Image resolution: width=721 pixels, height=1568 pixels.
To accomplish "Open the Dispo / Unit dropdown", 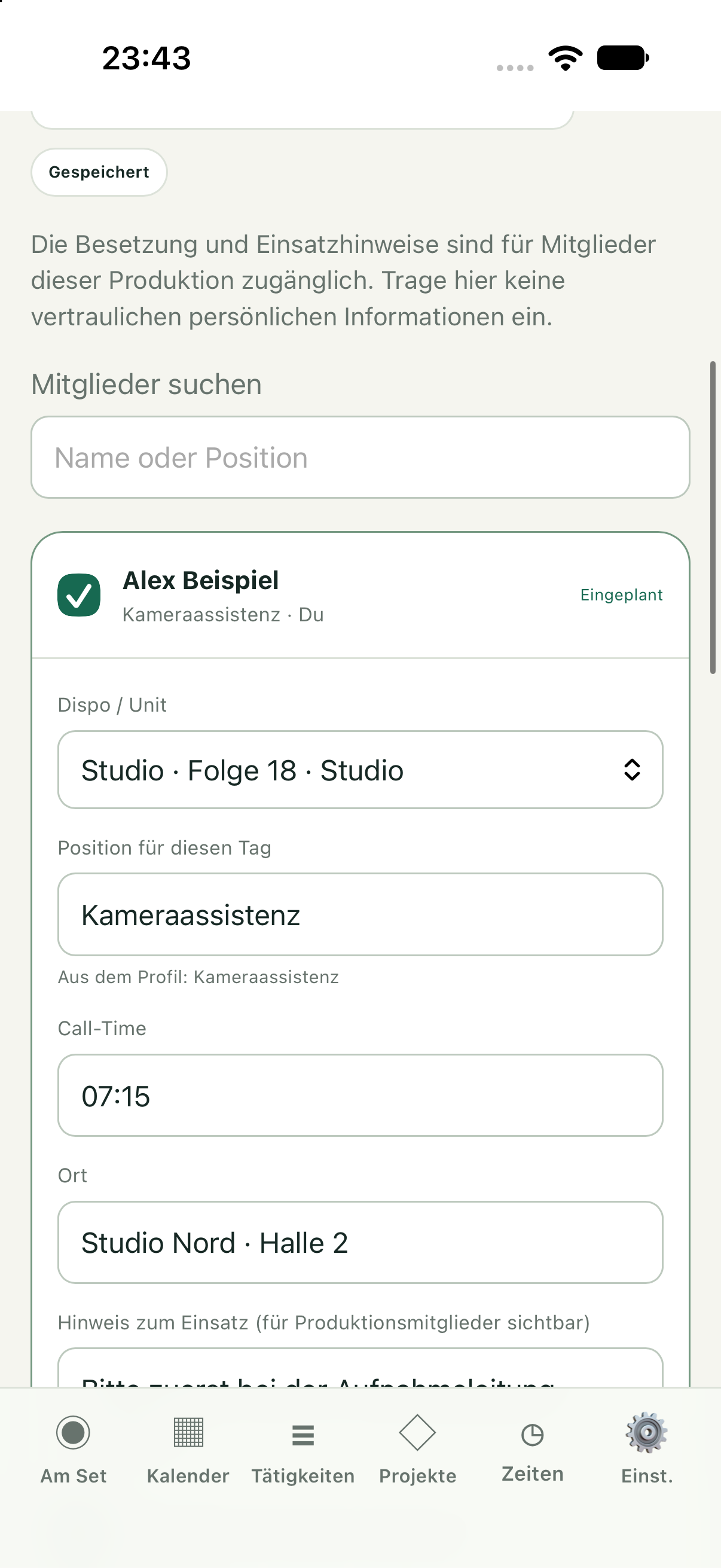I will (x=360, y=770).
